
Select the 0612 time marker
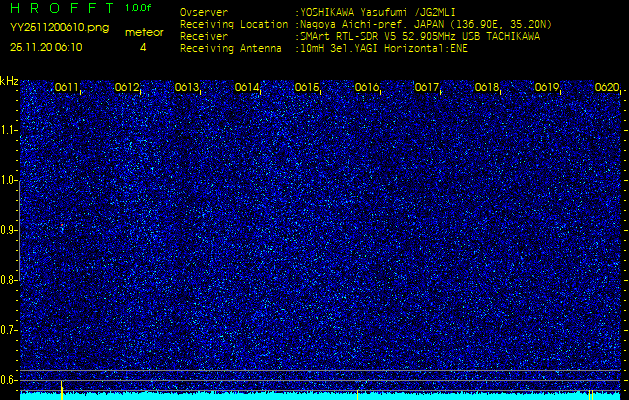click(127, 88)
